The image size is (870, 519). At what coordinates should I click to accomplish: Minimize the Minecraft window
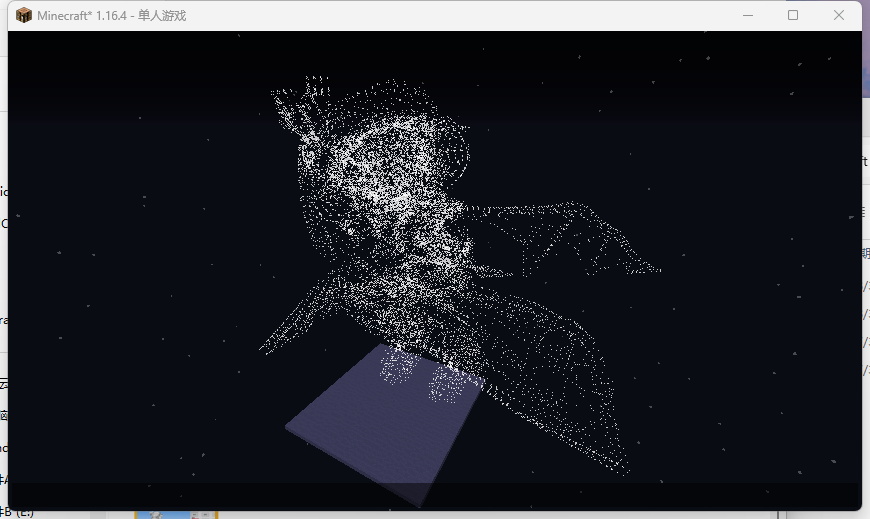click(x=747, y=15)
